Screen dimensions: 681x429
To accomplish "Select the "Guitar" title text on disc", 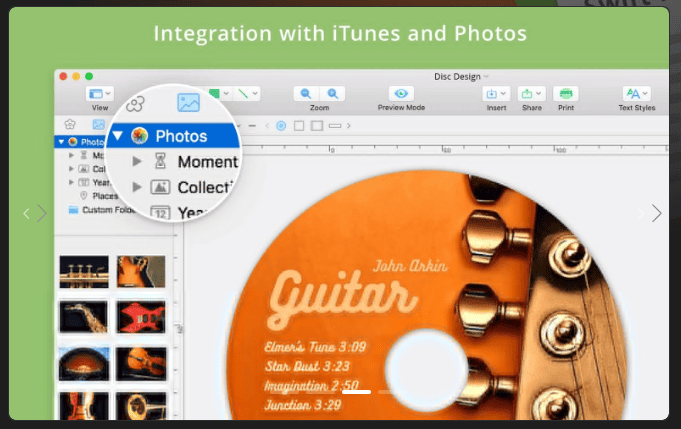I will pyautogui.click(x=343, y=299).
